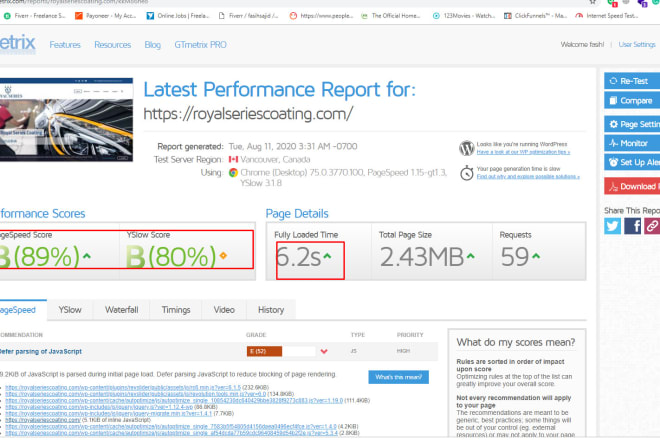Click Set Up Alerts button

[x=632, y=162]
